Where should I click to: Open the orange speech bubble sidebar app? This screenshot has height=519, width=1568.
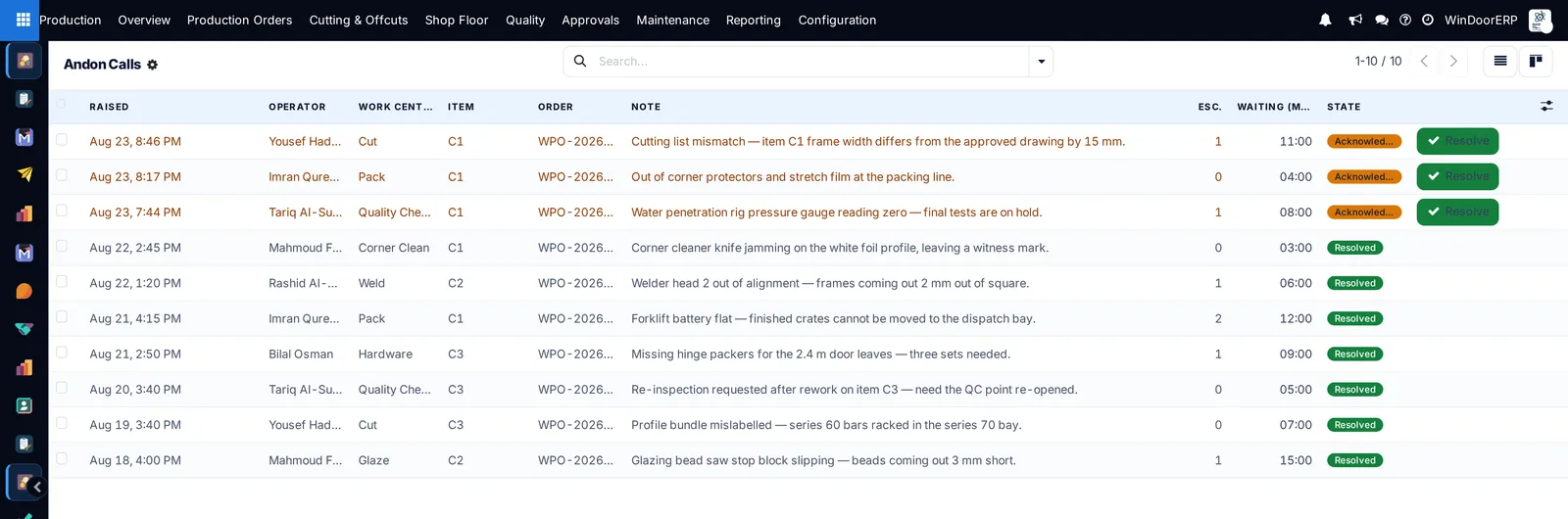(24, 291)
